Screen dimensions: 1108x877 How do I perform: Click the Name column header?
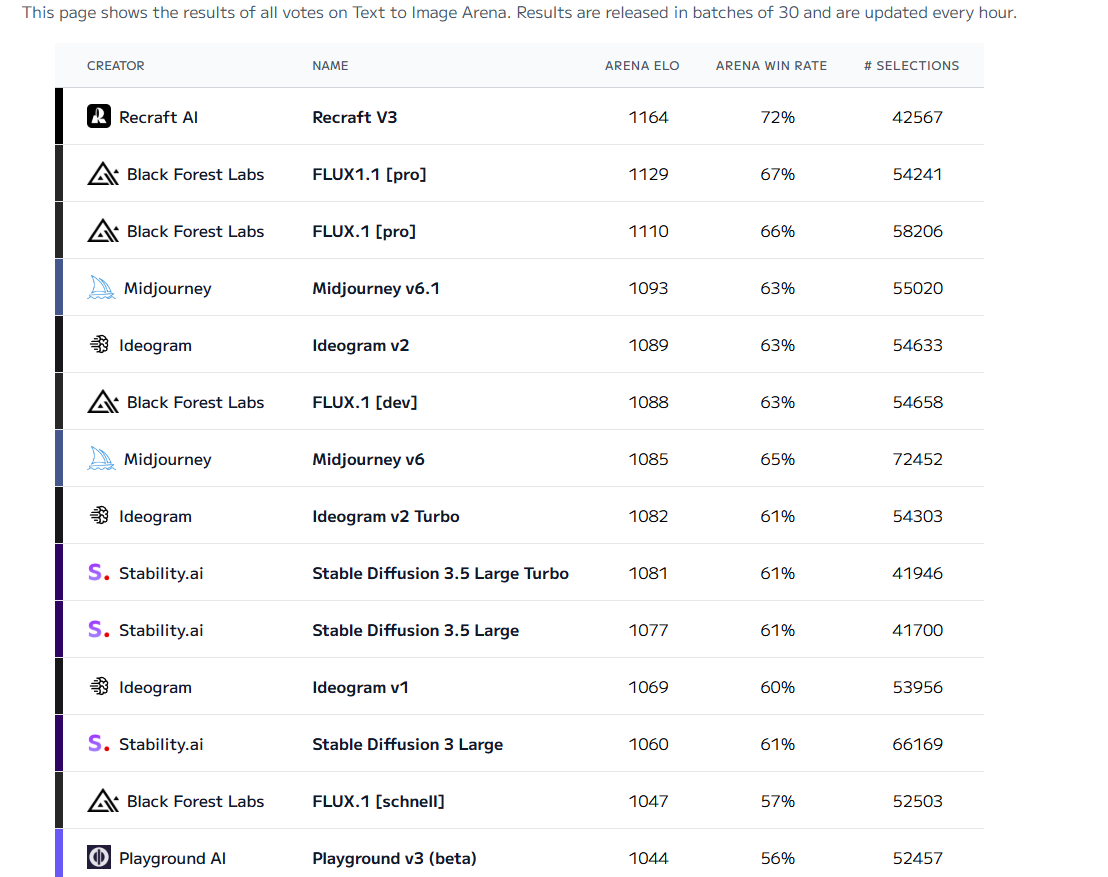[x=330, y=66]
